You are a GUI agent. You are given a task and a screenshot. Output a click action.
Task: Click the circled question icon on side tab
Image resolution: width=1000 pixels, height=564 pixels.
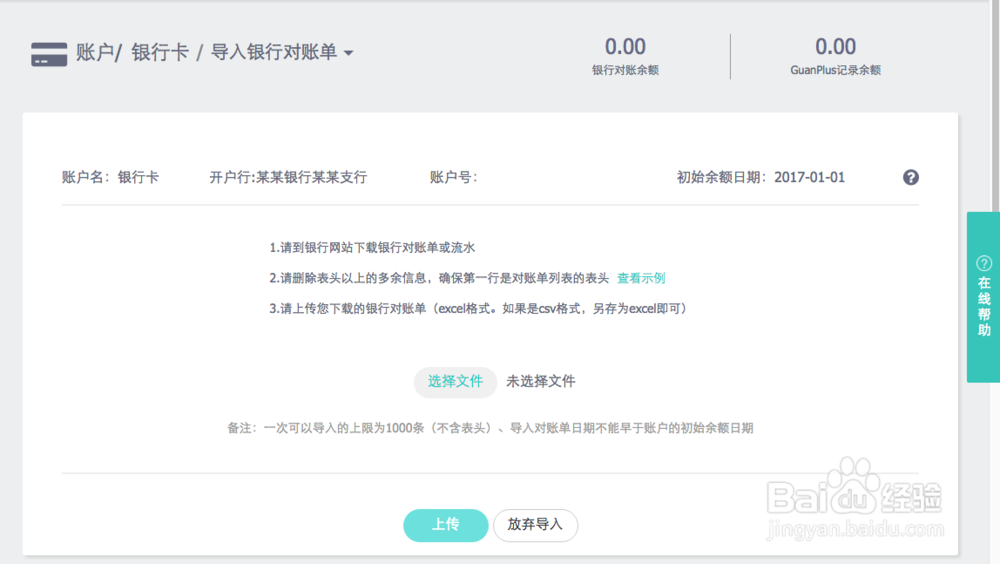point(984,264)
